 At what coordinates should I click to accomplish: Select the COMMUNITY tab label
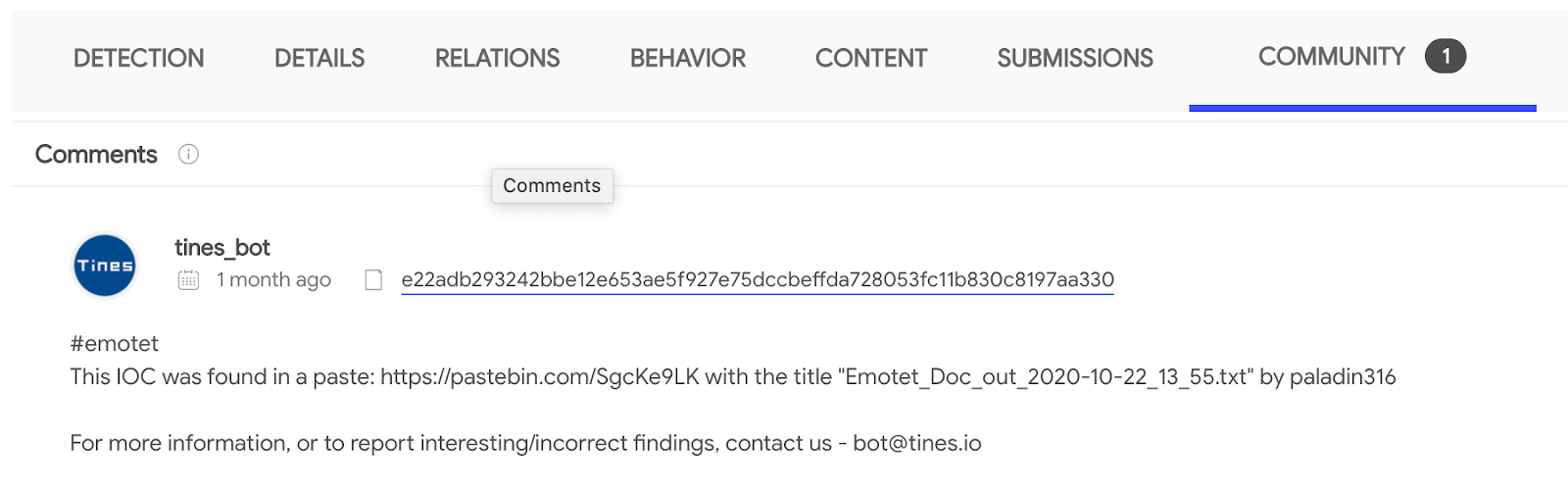coord(1331,57)
